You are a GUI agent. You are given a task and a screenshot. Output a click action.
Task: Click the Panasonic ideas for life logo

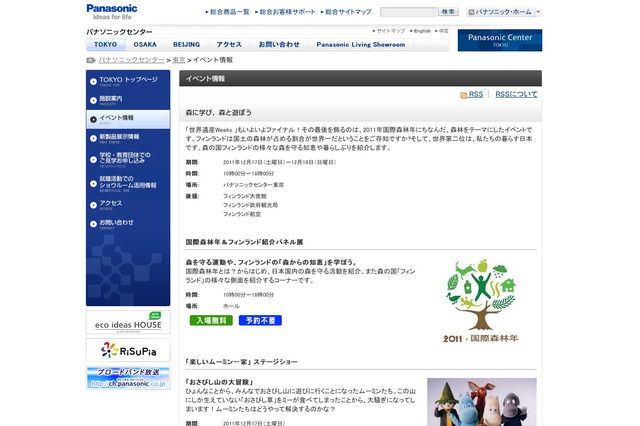(x=112, y=11)
